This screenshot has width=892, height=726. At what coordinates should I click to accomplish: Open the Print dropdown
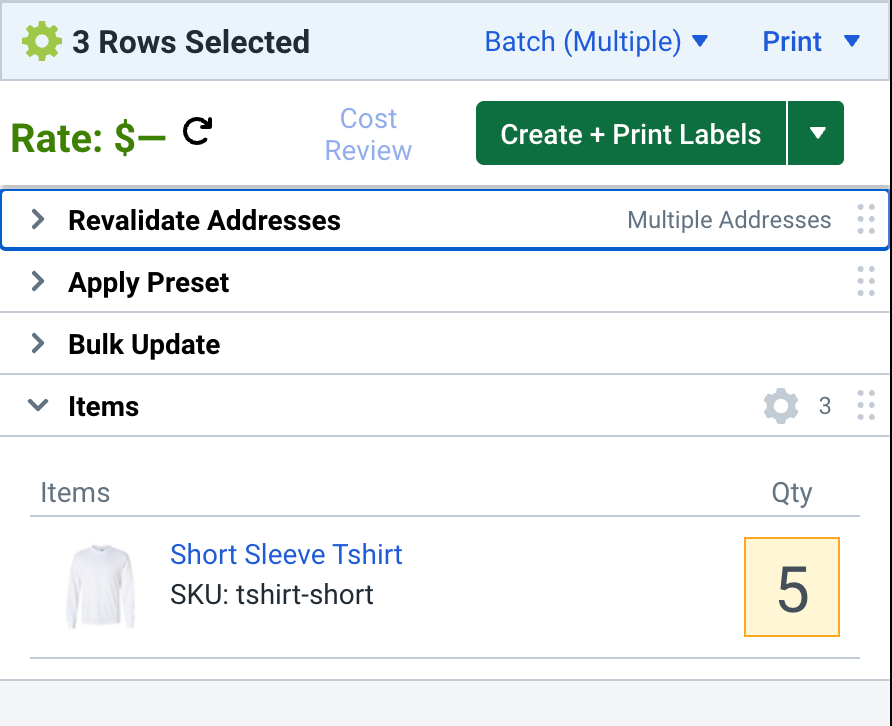coord(812,41)
